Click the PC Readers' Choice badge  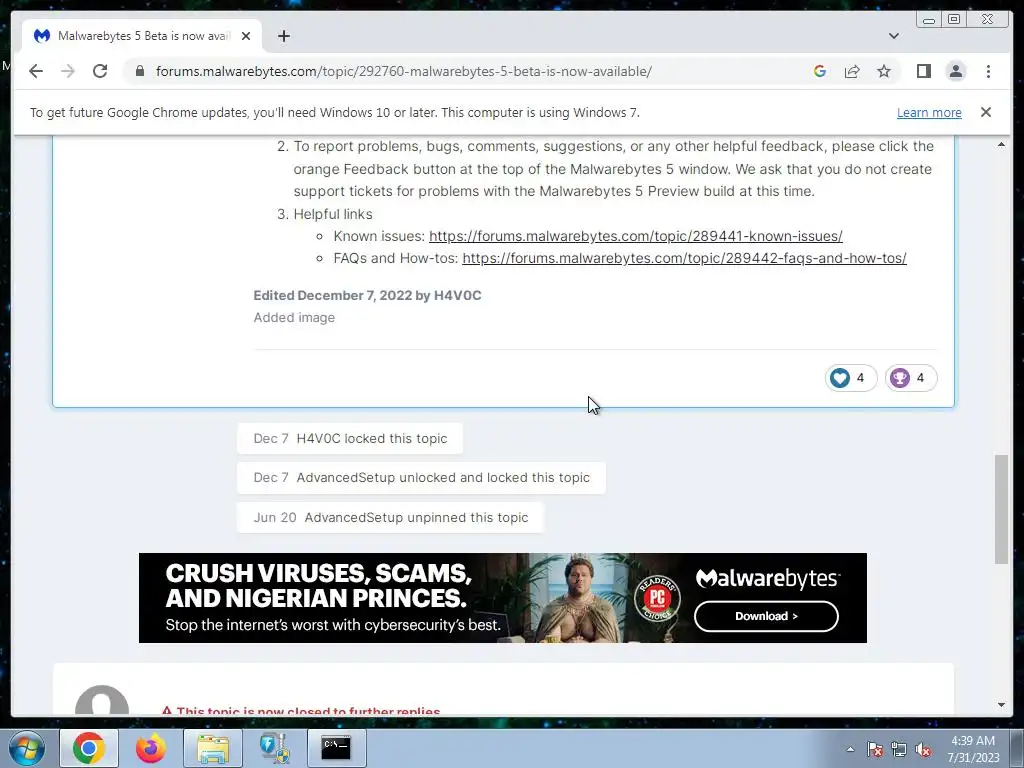click(657, 597)
